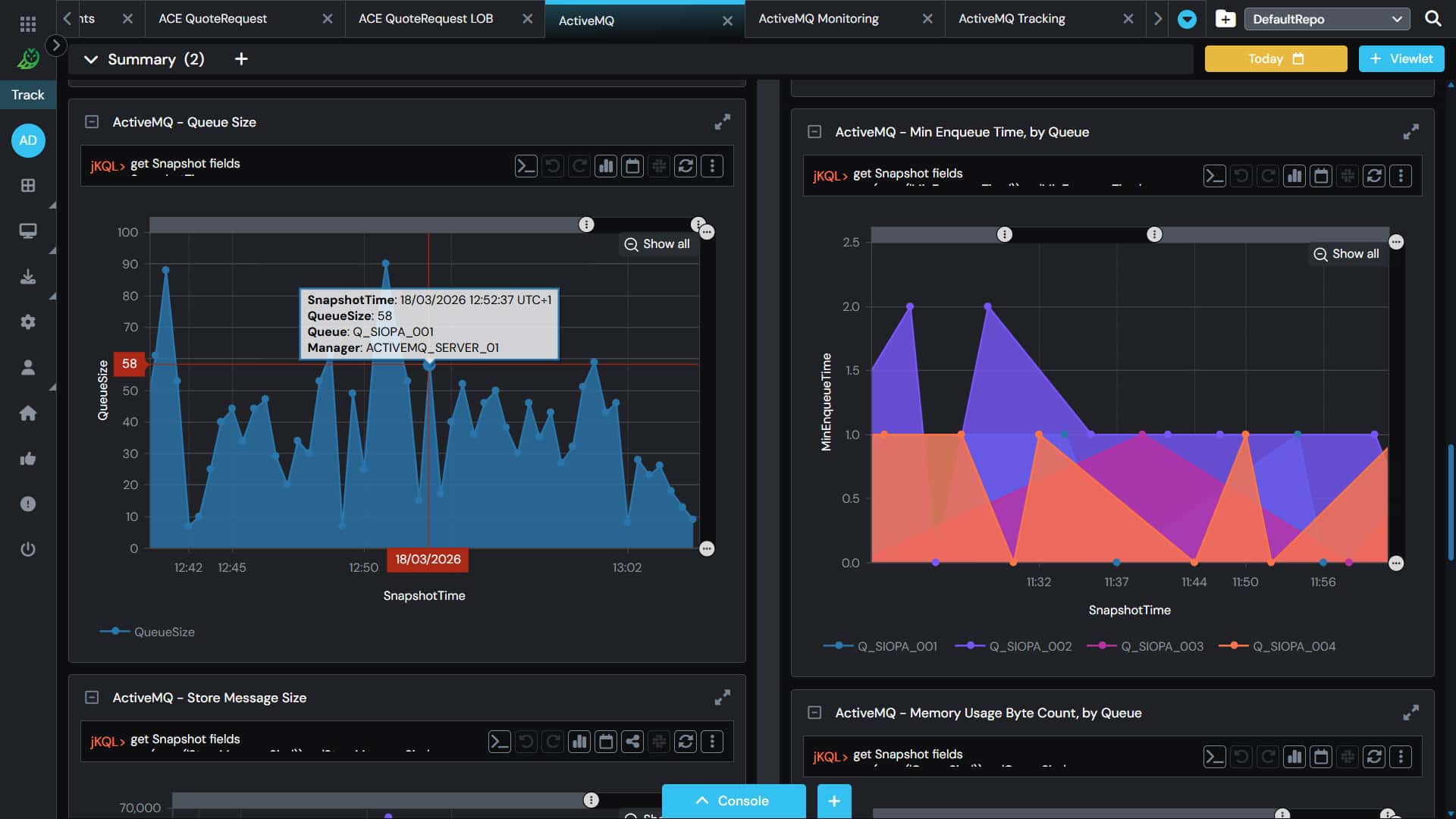The image size is (1456, 819).
Task: Switch to the ACE QuoteRequest LOB tab
Action: (x=426, y=18)
